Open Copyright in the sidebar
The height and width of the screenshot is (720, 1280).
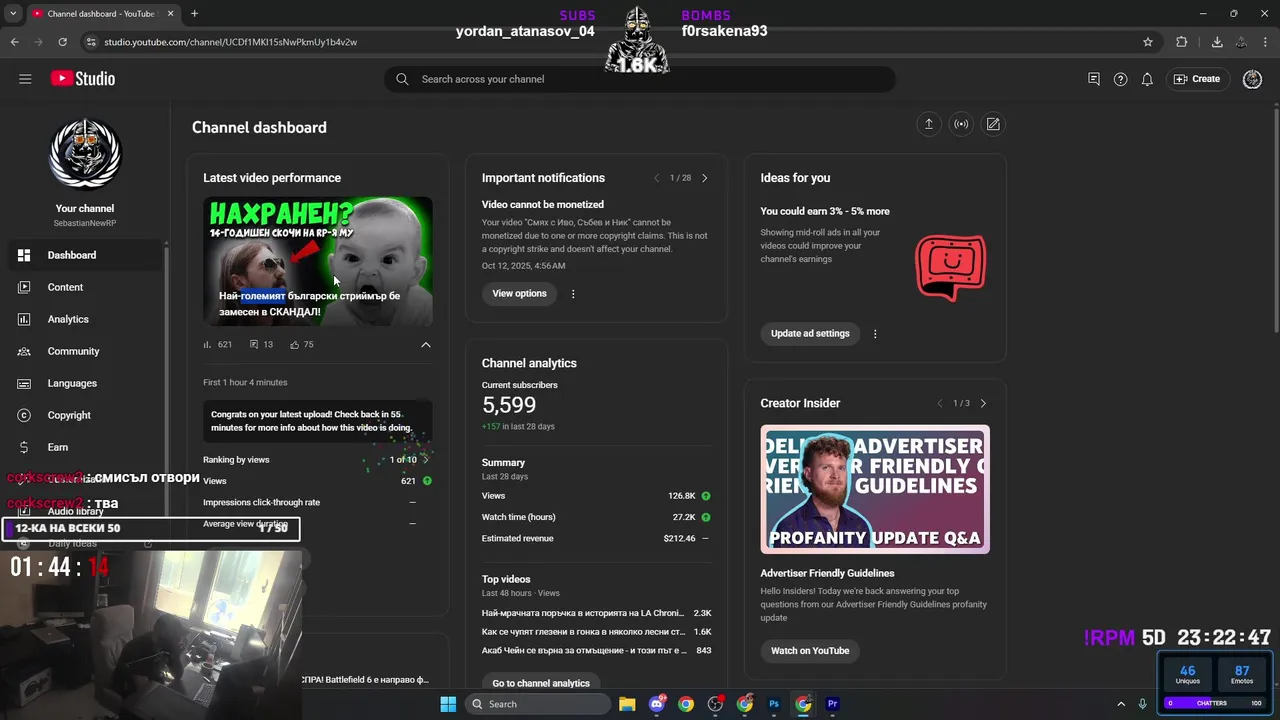(x=84, y=415)
